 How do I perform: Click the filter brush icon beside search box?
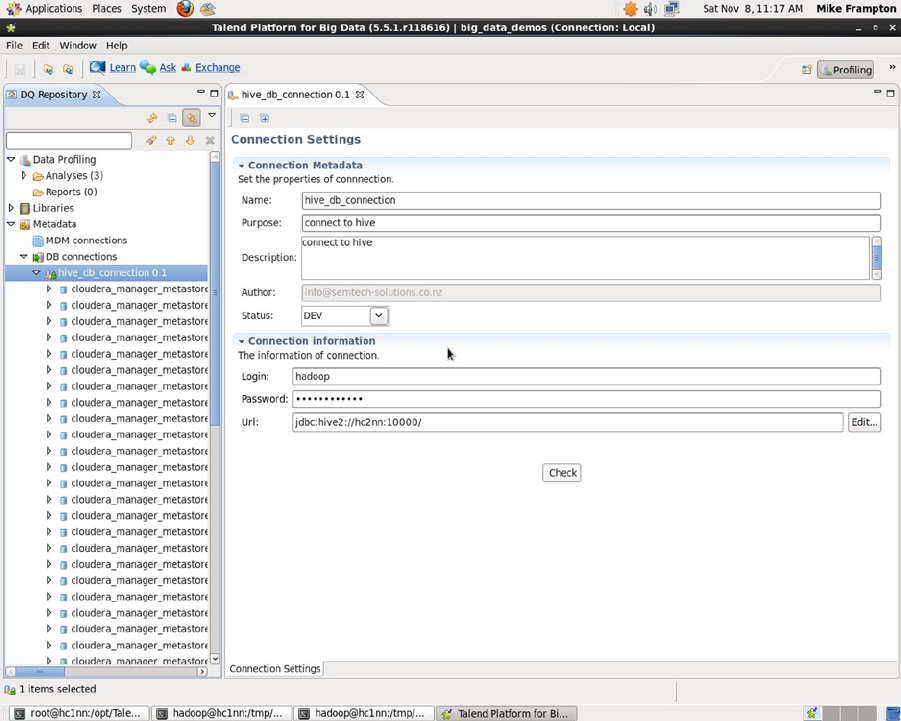(151, 140)
